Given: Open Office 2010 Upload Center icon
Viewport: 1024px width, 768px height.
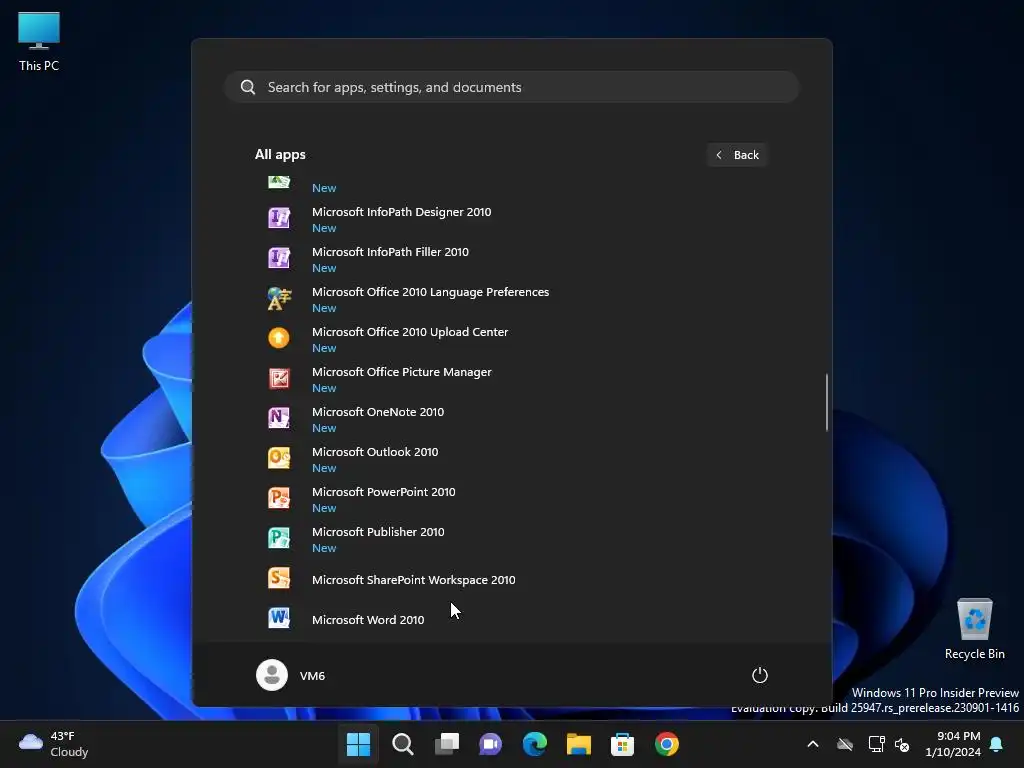Looking at the screenshot, I should pos(279,338).
